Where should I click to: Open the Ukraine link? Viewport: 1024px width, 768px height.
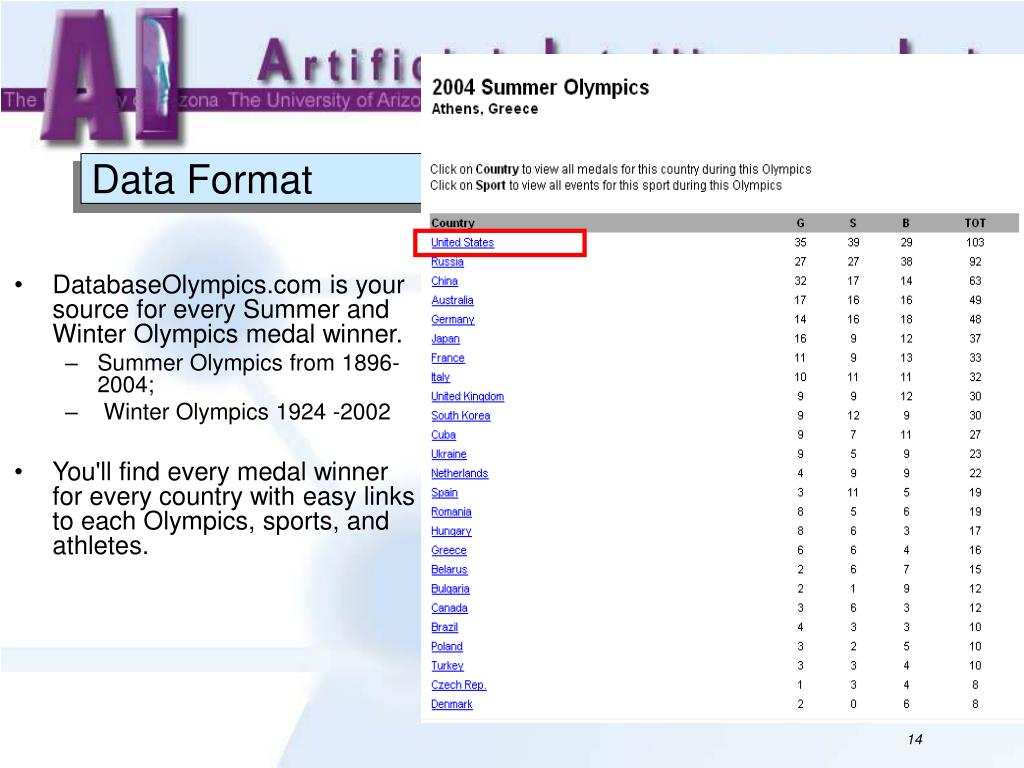point(449,454)
